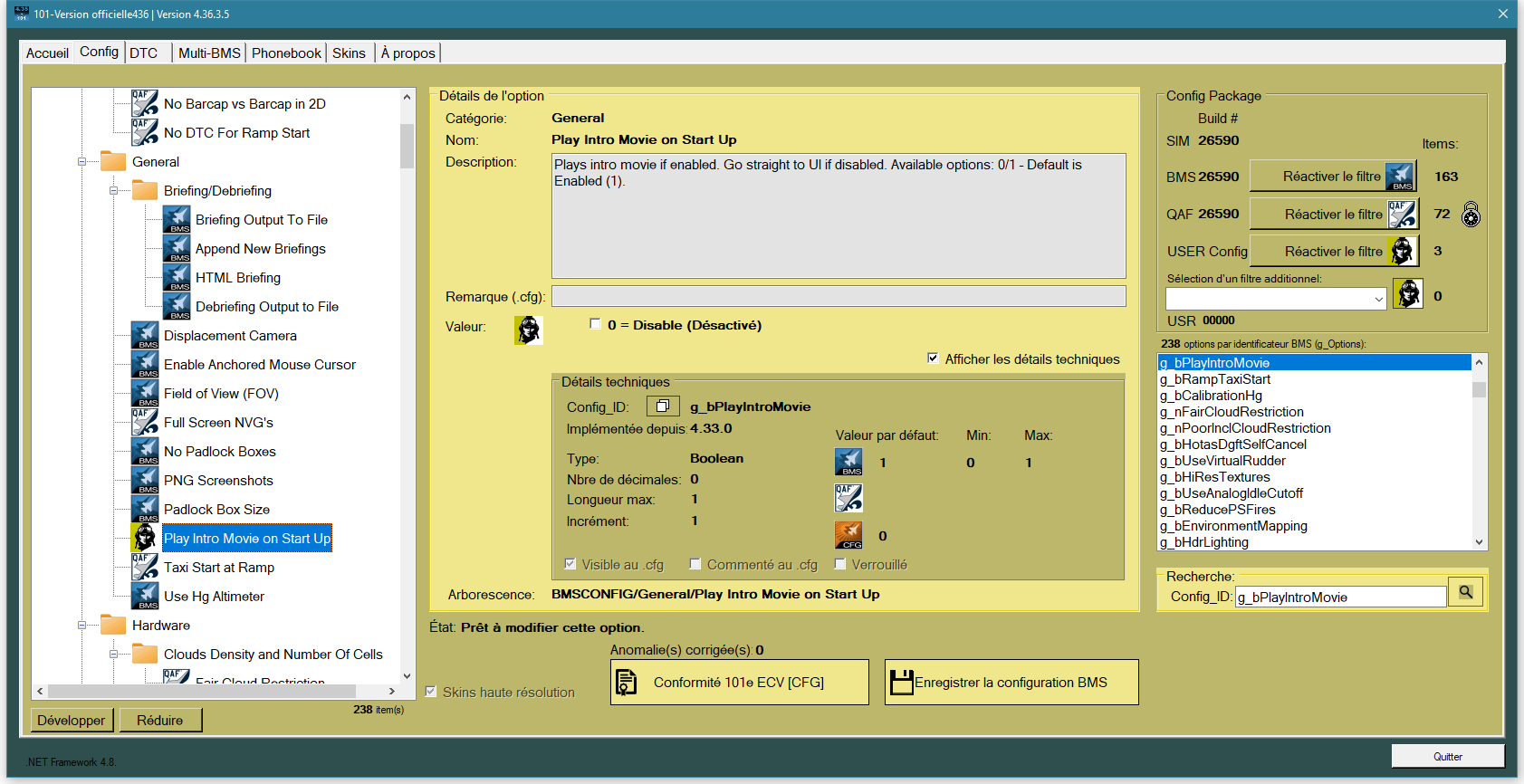The height and width of the screenshot is (784, 1524).
Task: Click the QAF icon beside No Barcap vs Barcap in 2D
Action: coord(145,103)
